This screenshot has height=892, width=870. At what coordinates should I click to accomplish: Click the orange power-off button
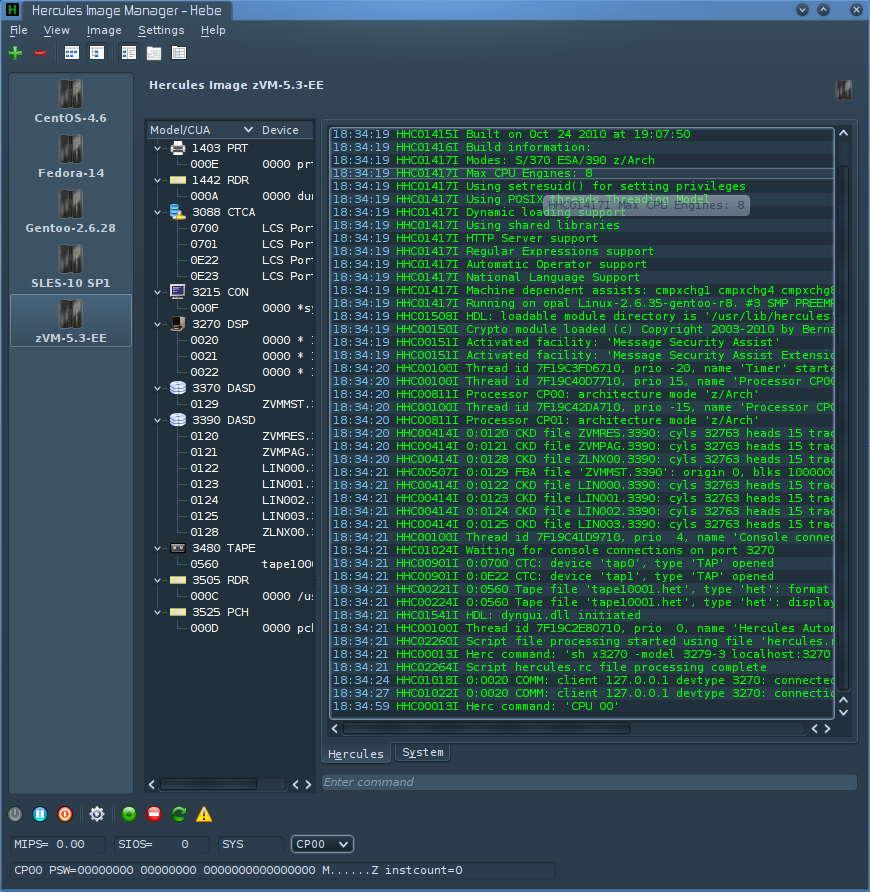[x=65, y=814]
